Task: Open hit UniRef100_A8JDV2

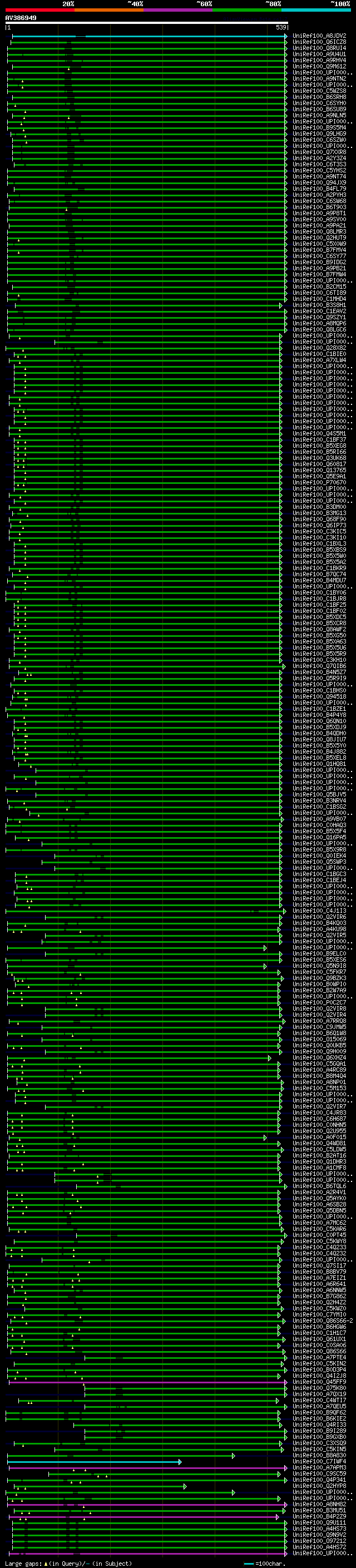Action: 319,36
